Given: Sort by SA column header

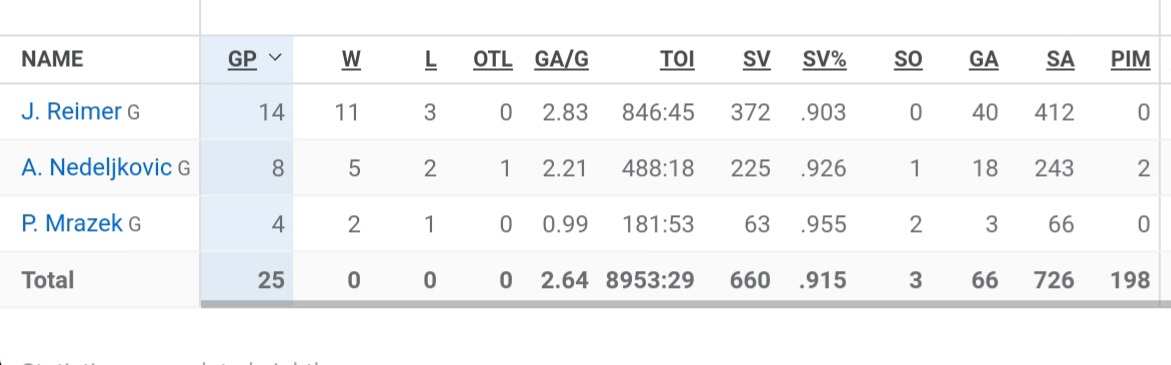Looking at the screenshot, I should click(1060, 59).
